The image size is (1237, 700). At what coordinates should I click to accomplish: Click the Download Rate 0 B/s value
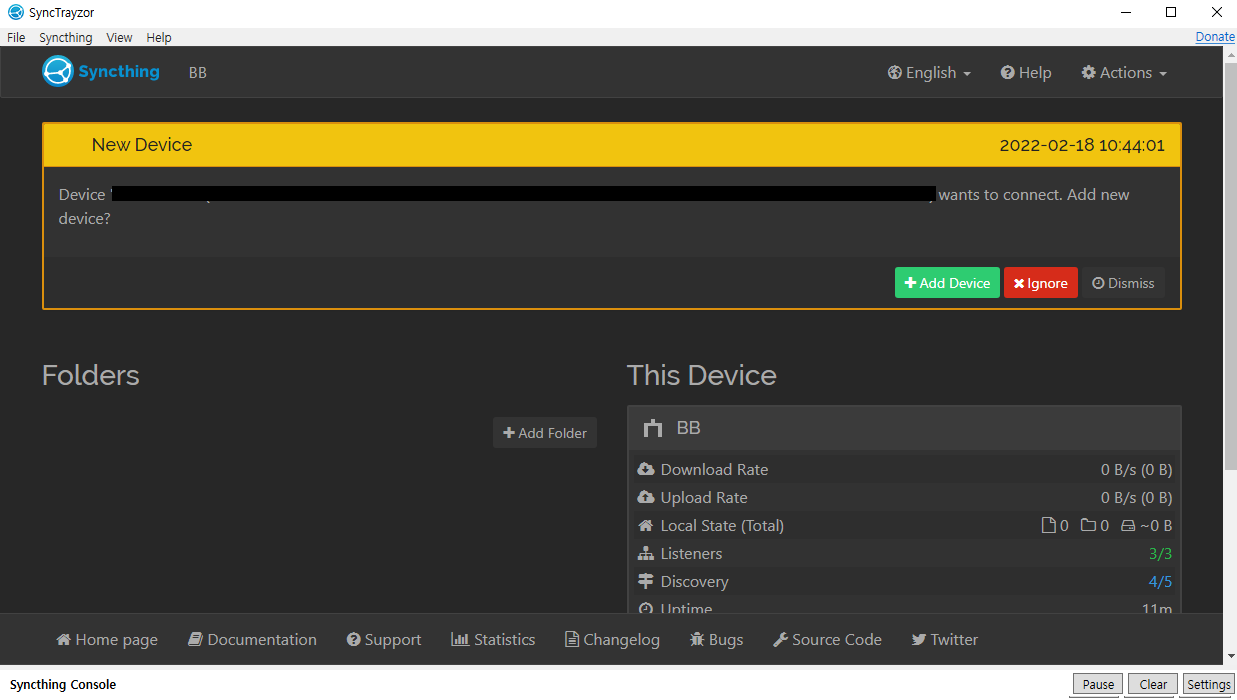1137,469
